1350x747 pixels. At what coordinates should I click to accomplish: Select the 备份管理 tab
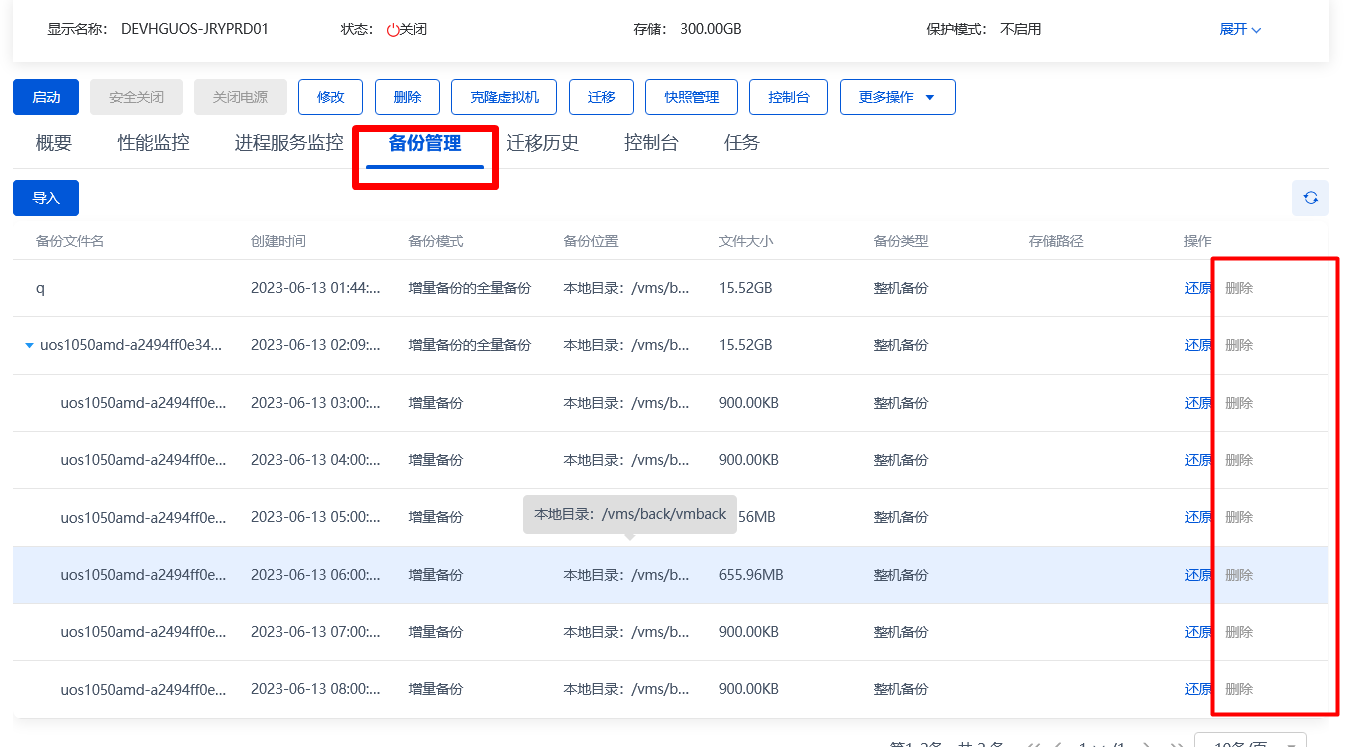(425, 143)
